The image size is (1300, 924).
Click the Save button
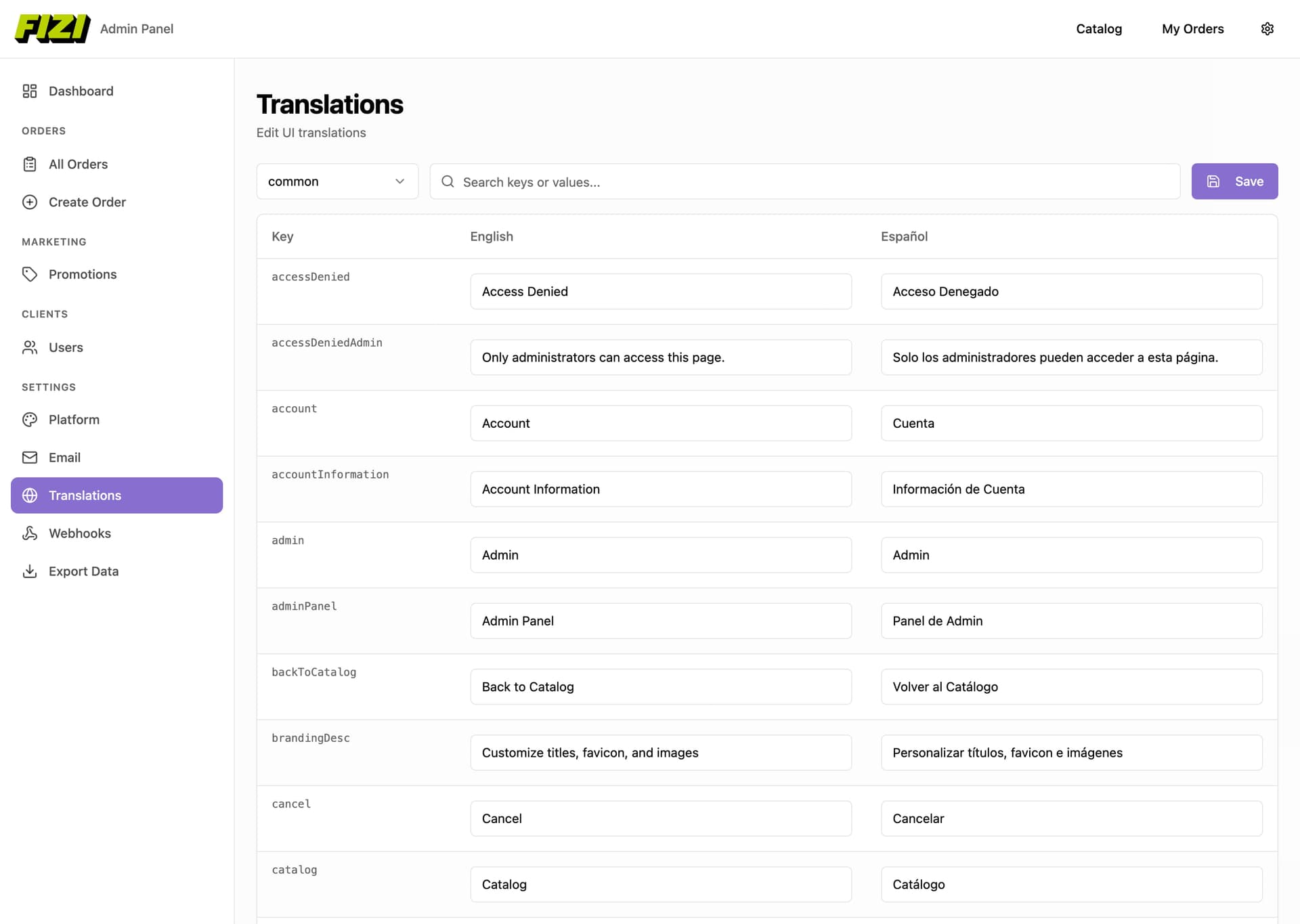point(1234,181)
